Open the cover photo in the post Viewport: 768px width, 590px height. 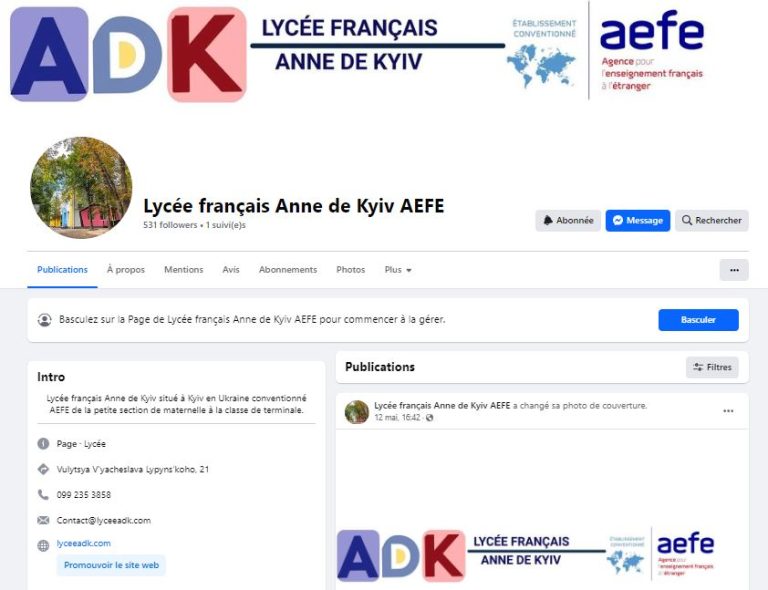pos(542,510)
